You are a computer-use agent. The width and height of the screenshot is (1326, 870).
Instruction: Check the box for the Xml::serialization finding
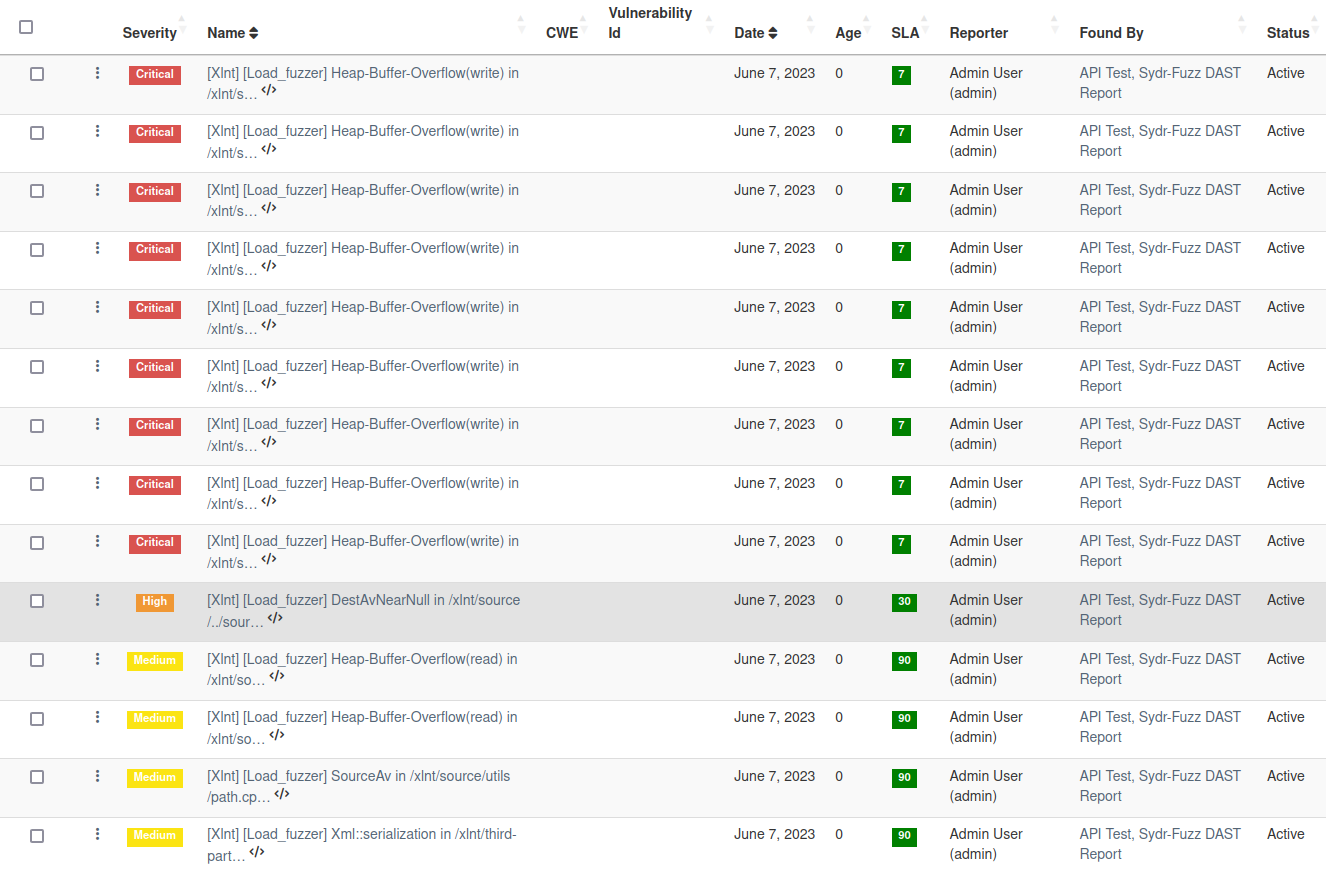pos(37,836)
